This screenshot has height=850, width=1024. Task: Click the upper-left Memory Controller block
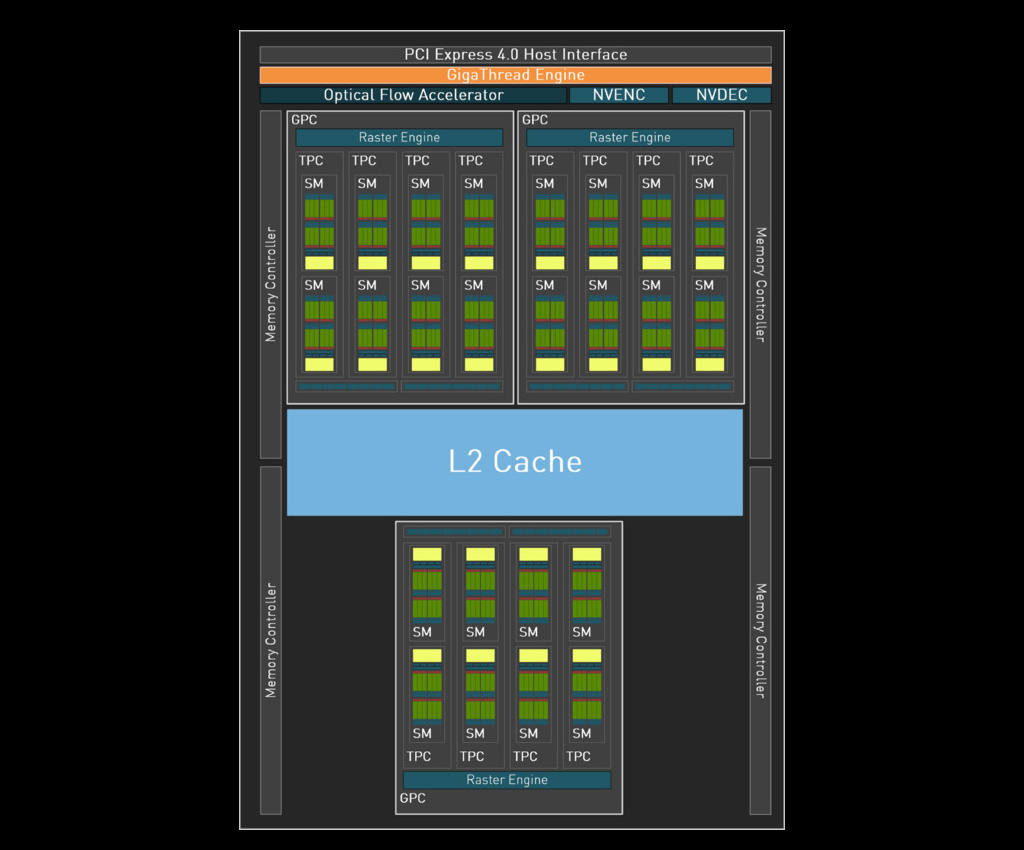(271, 284)
